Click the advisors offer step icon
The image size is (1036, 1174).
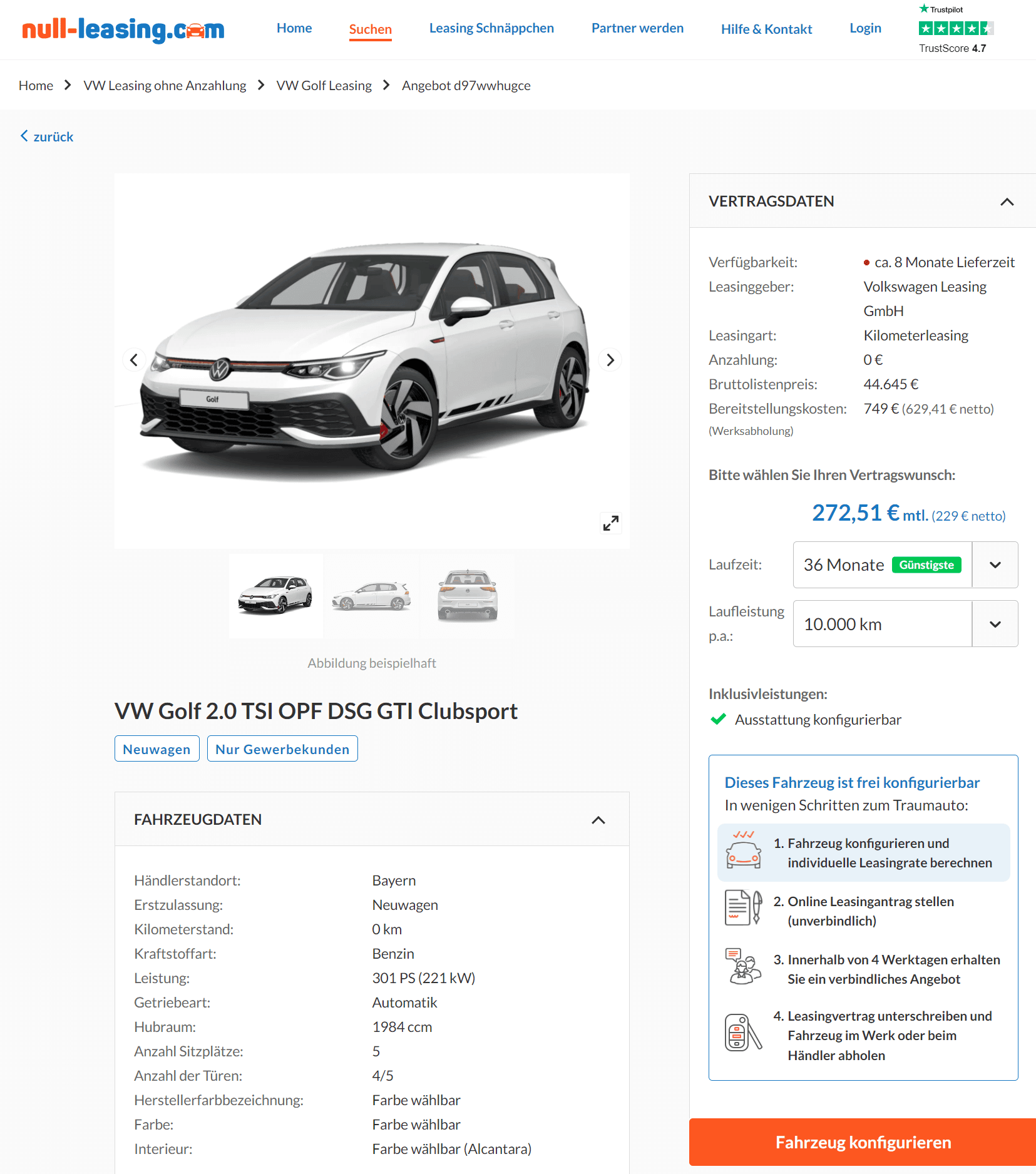pyautogui.click(x=743, y=967)
